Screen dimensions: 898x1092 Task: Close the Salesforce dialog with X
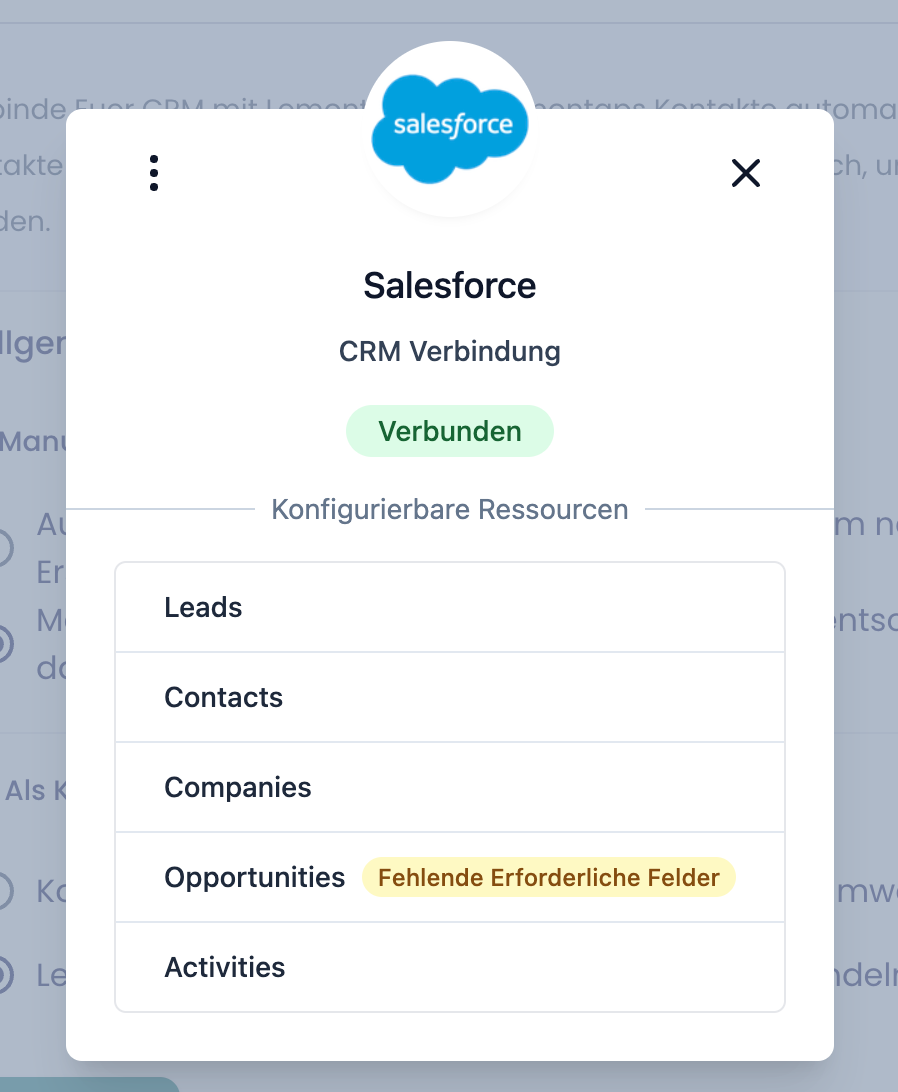click(x=746, y=173)
